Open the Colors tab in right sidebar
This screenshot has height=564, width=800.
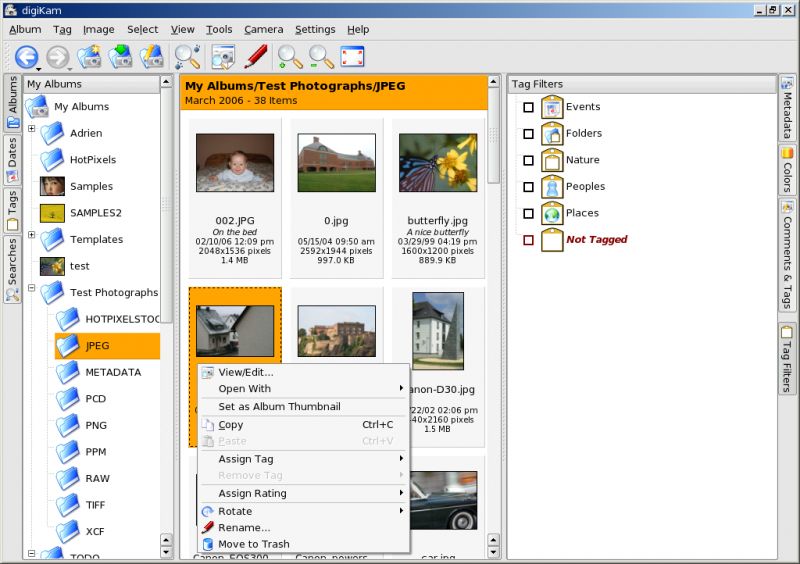tap(787, 169)
